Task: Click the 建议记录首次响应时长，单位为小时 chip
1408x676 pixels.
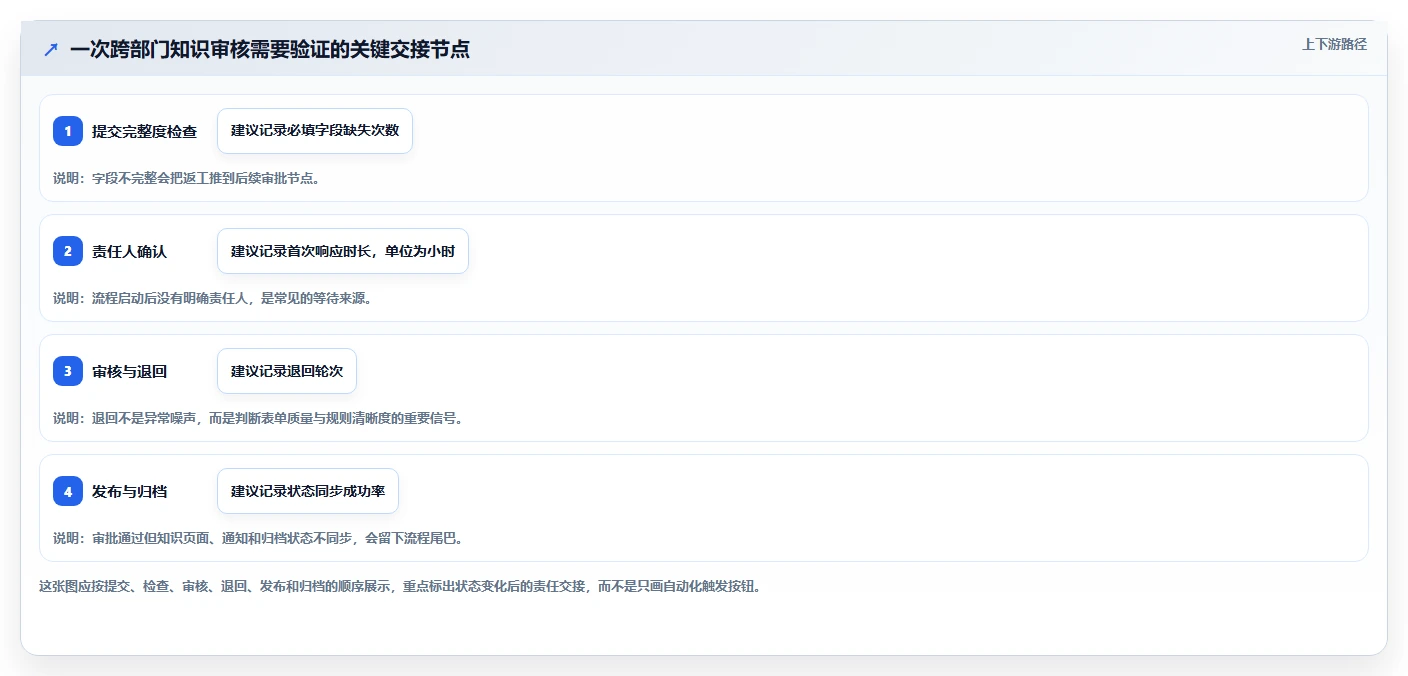Action: [x=343, y=251]
